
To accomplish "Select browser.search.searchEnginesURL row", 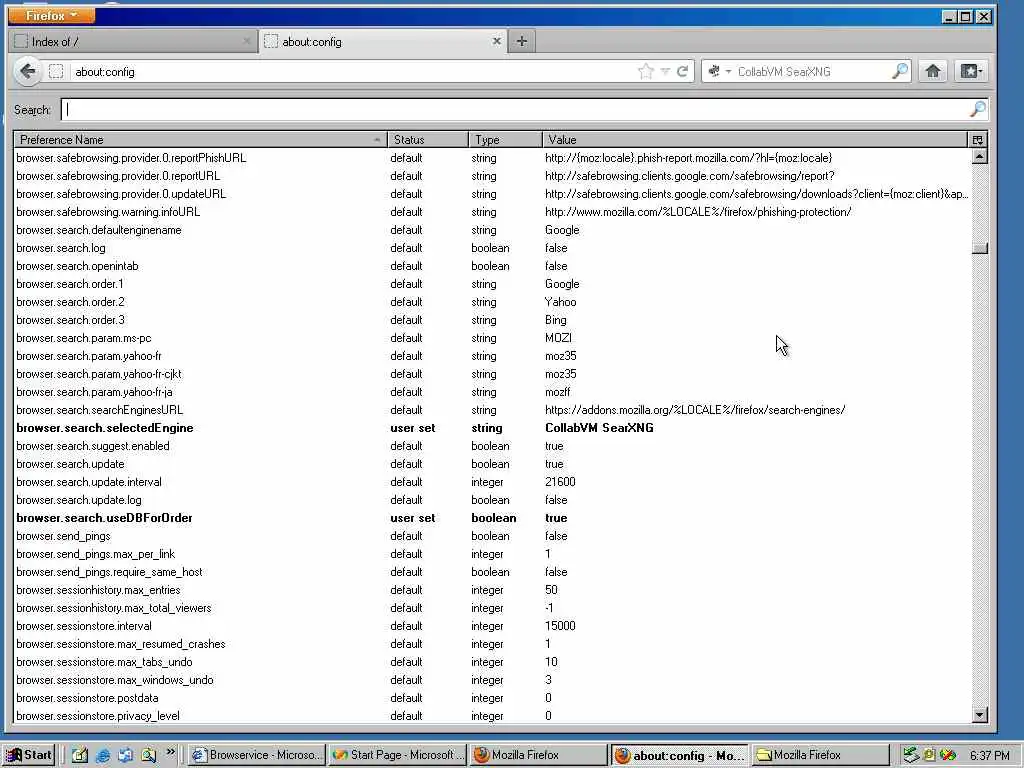I will pos(492,410).
